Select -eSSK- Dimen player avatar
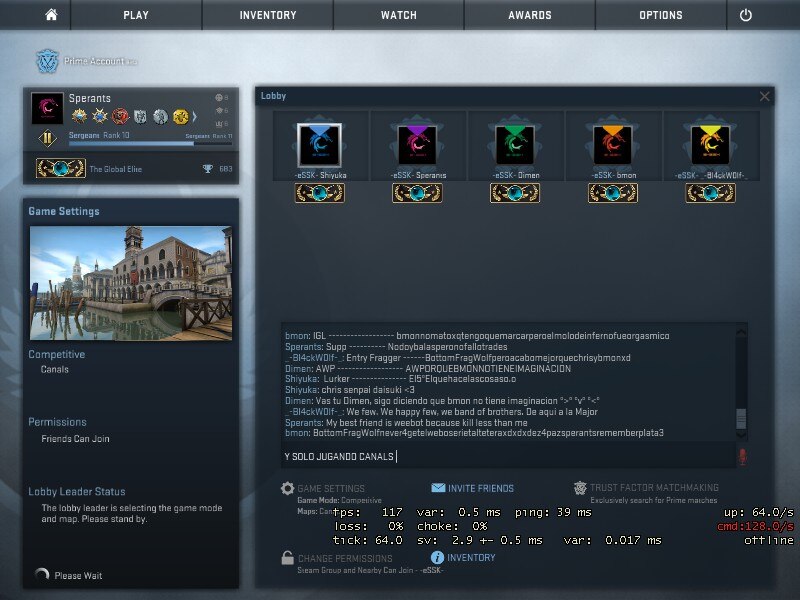Screen dimensions: 800x600 515,145
